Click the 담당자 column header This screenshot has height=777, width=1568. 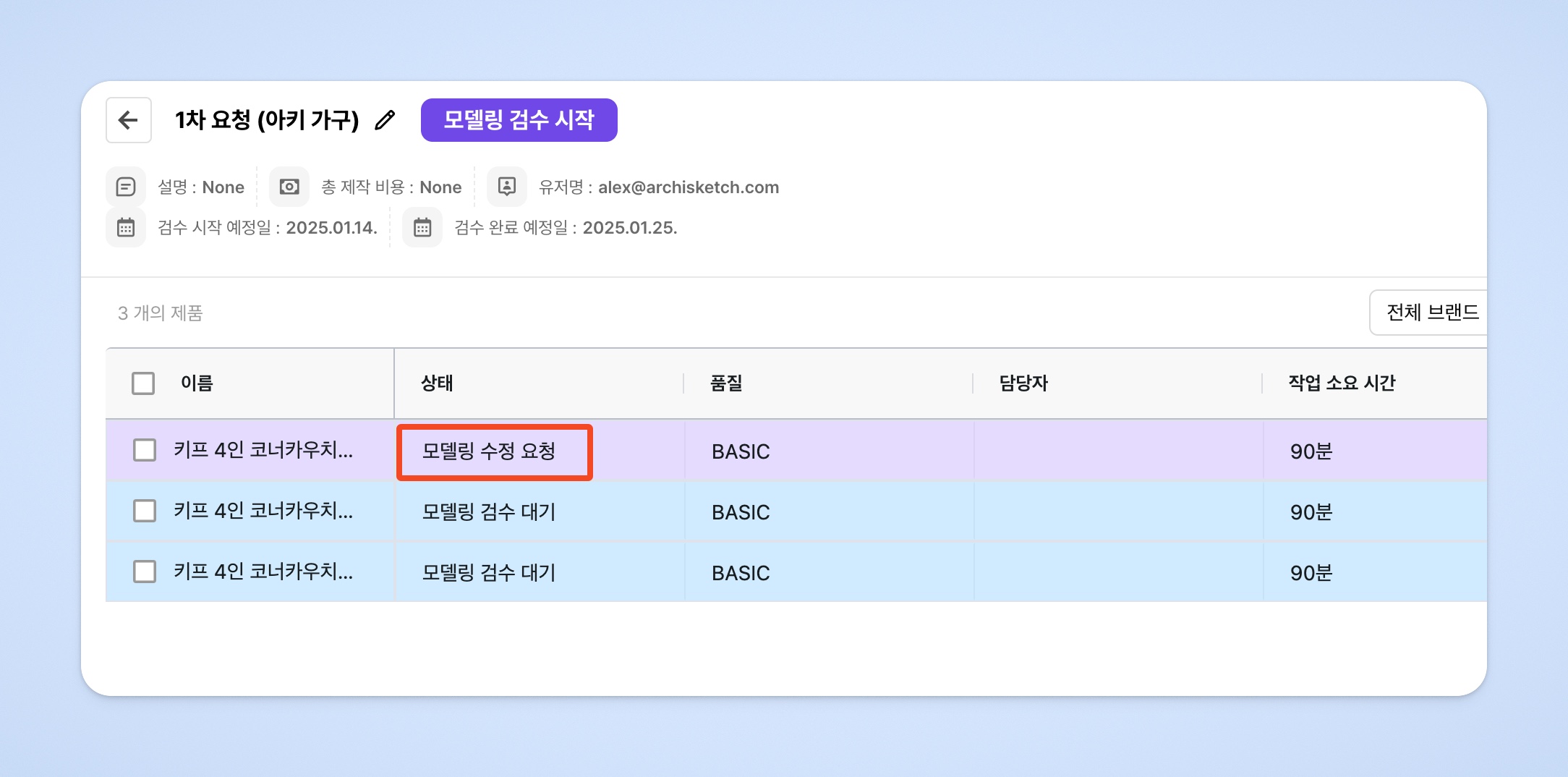click(1023, 383)
